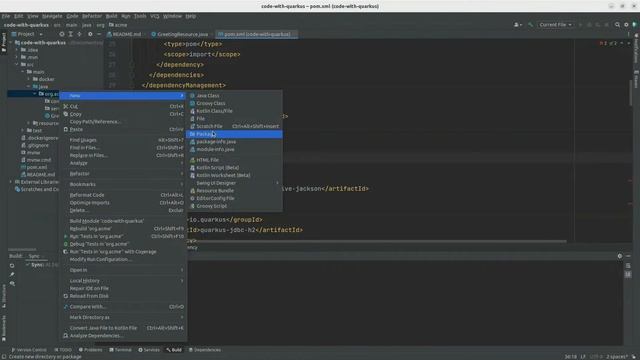
Task: Switch to the GreetingResource.java editor tab
Action: point(180,34)
